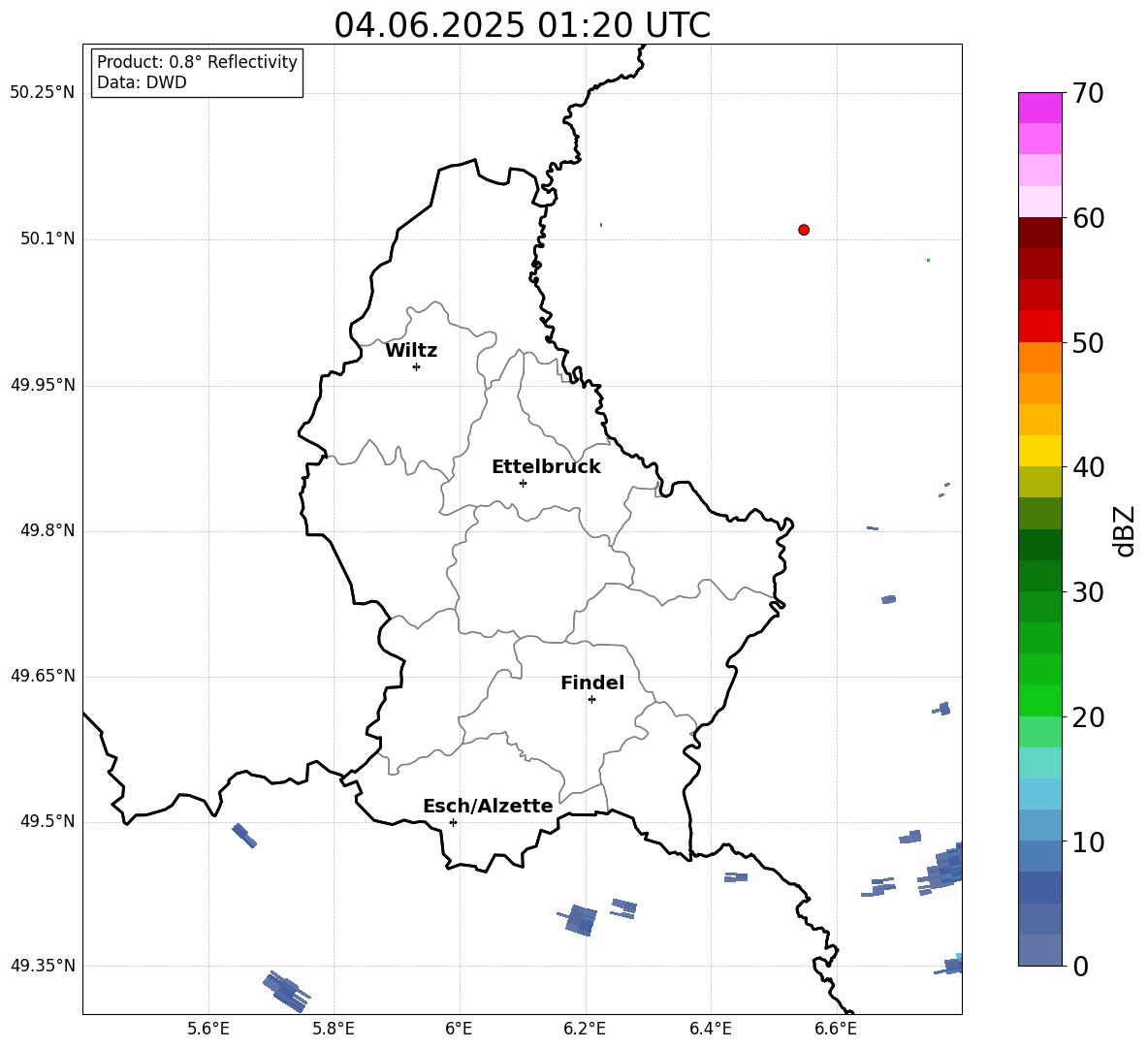Image resolution: width=1148 pixels, height=1048 pixels.
Task: Click the colorbar tick label 30
Action: [x=1088, y=592]
